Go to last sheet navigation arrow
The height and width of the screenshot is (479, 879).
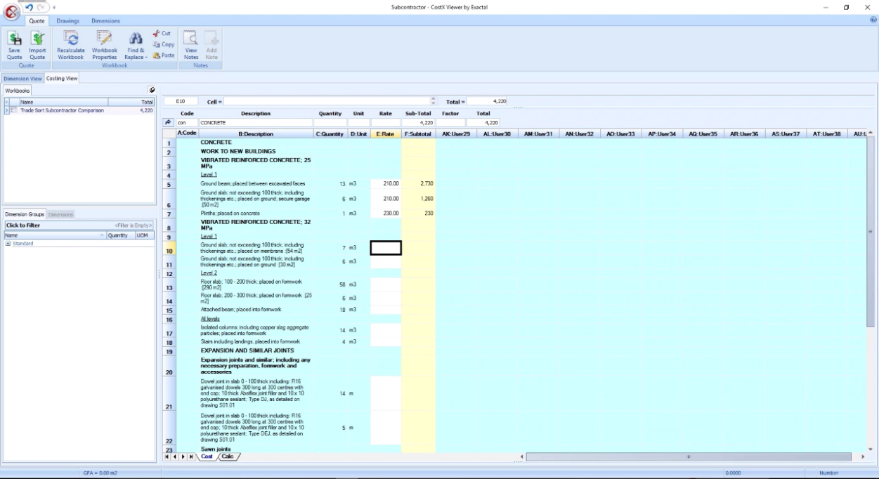tap(191, 457)
